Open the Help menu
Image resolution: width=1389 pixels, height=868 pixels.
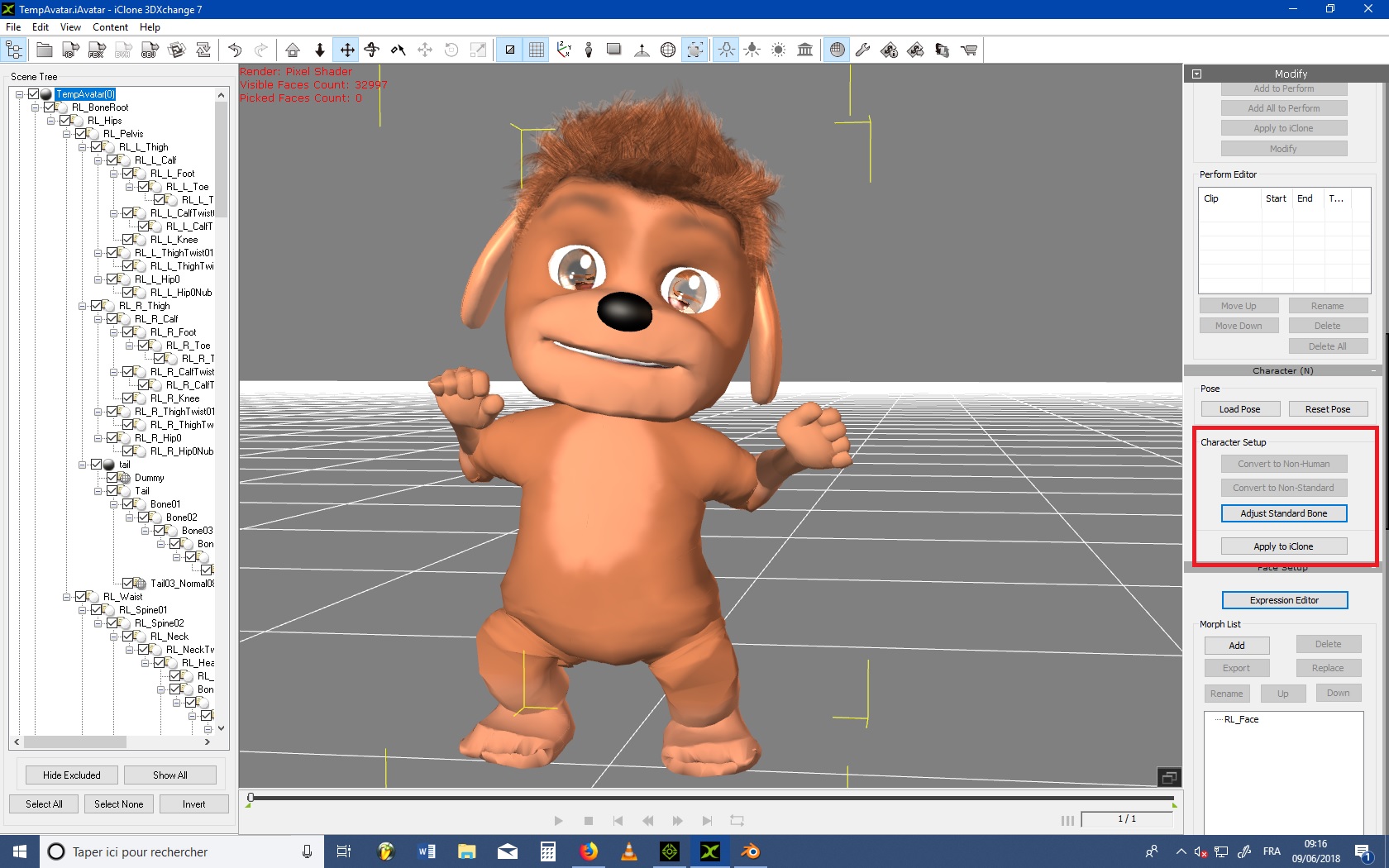point(150,27)
